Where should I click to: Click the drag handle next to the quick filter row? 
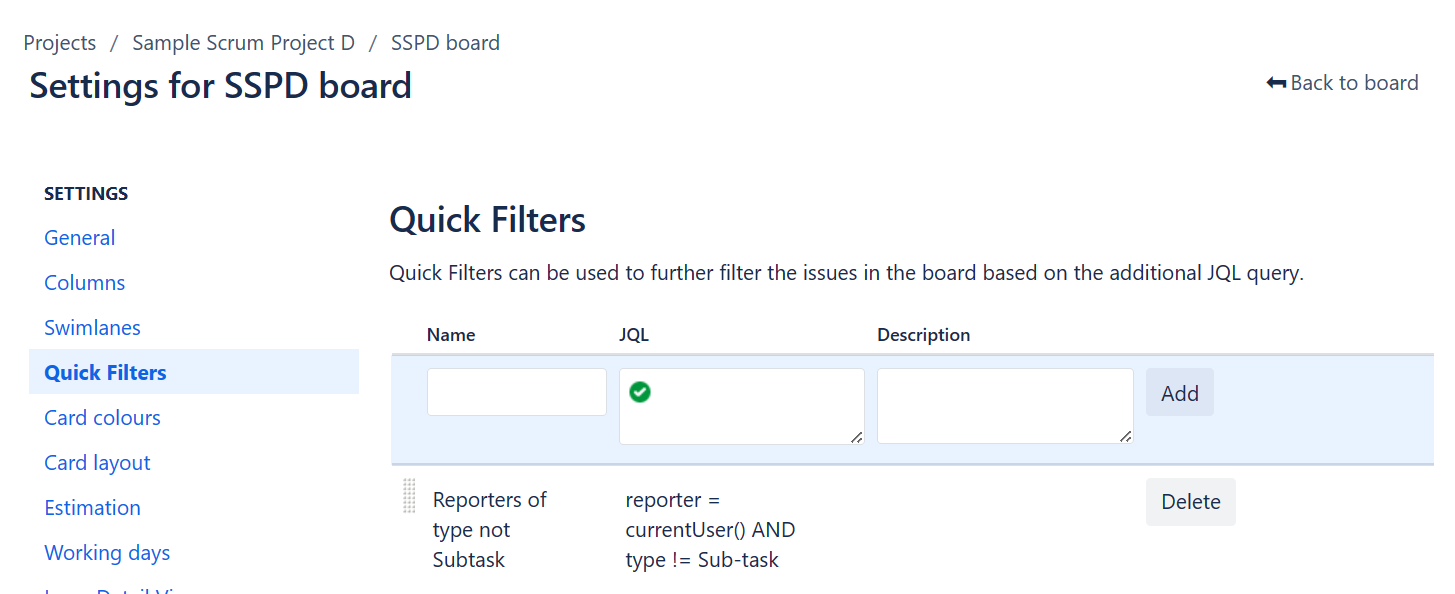[x=408, y=495]
